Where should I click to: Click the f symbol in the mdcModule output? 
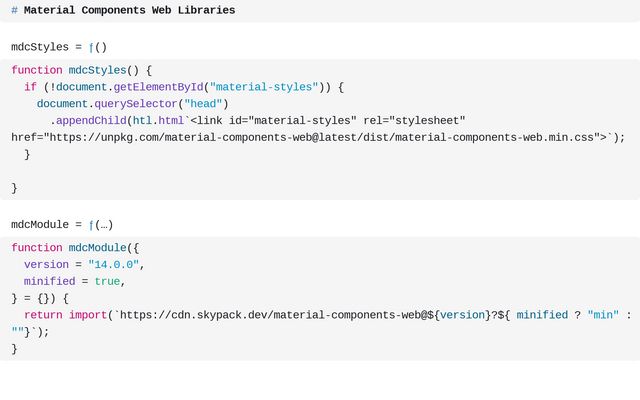point(91,225)
